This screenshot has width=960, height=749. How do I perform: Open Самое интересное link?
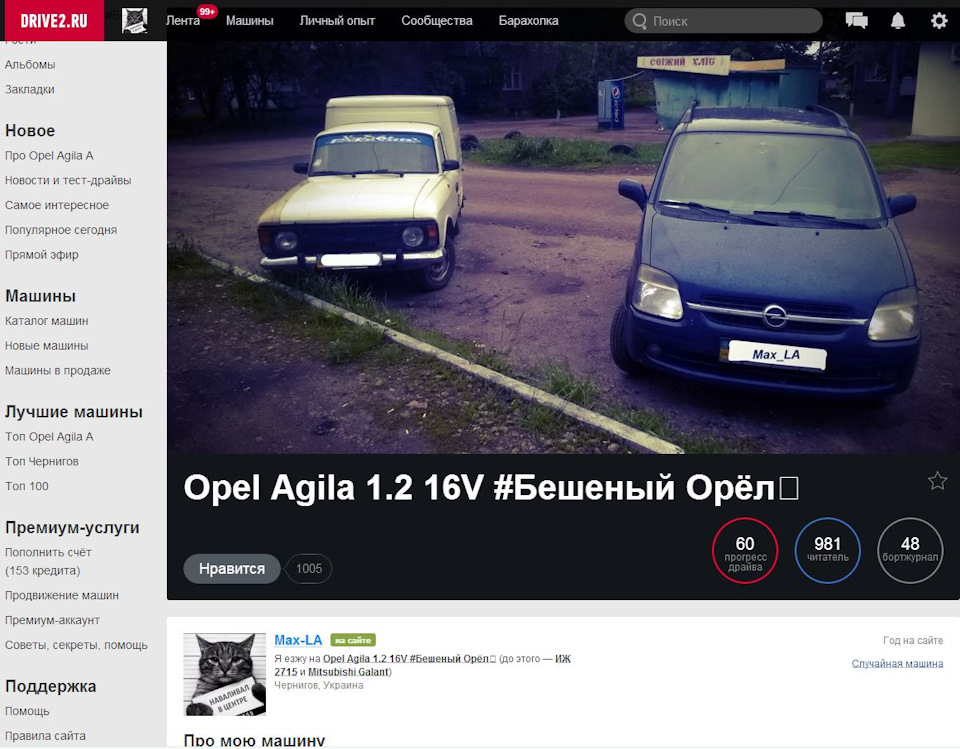pyautogui.click(x=57, y=205)
